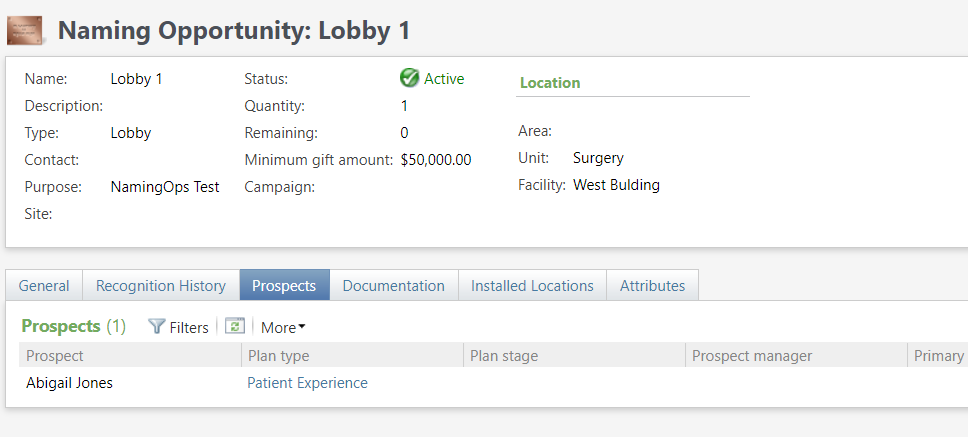Image resolution: width=968 pixels, height=437 pixels.
Task: Click the Primary column header
Action: point(938,356)
